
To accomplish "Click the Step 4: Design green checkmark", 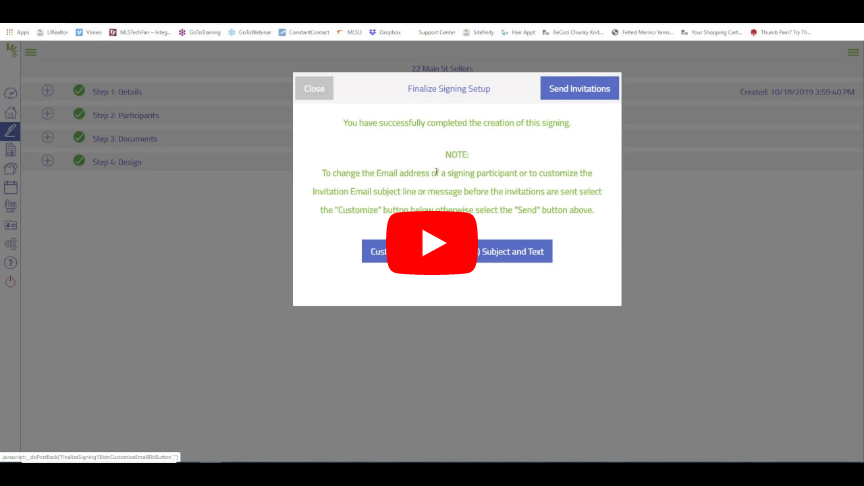I will pos(79,161).
